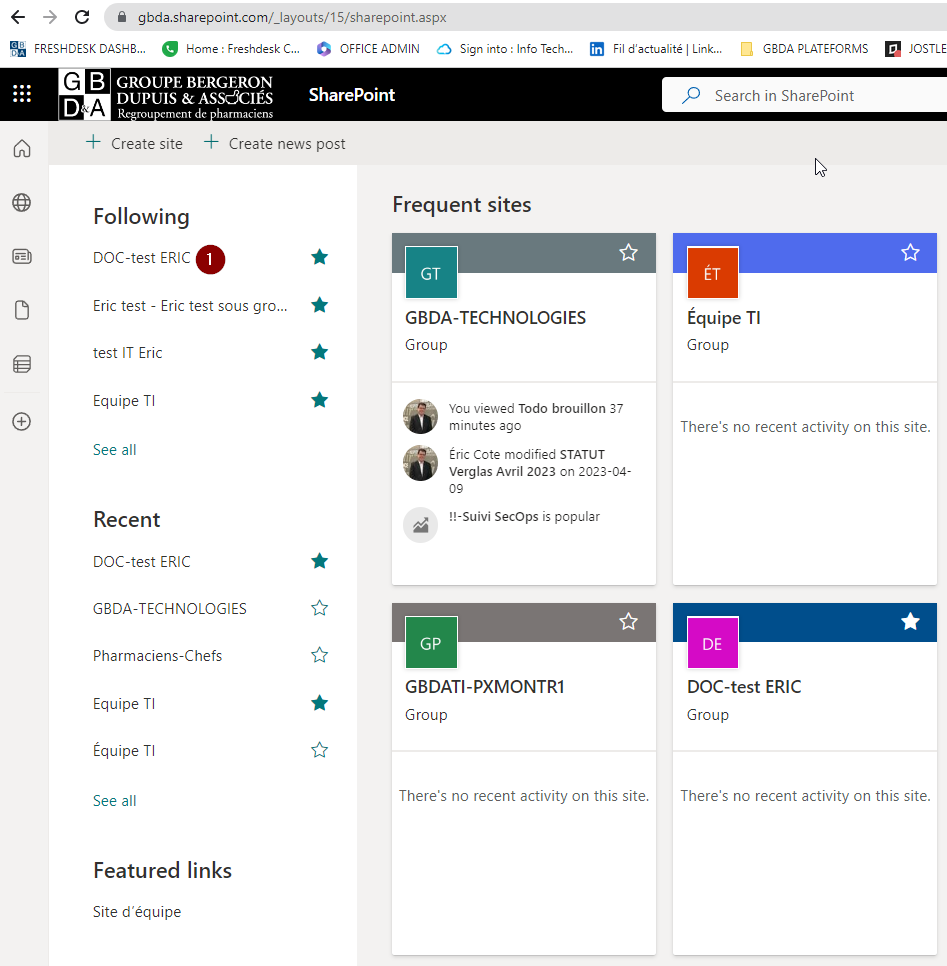Viewport: 947px width, 966px height.
Task: Click the trending chart icon beside !!-Suivi SecOps
Action: point(420,525)
